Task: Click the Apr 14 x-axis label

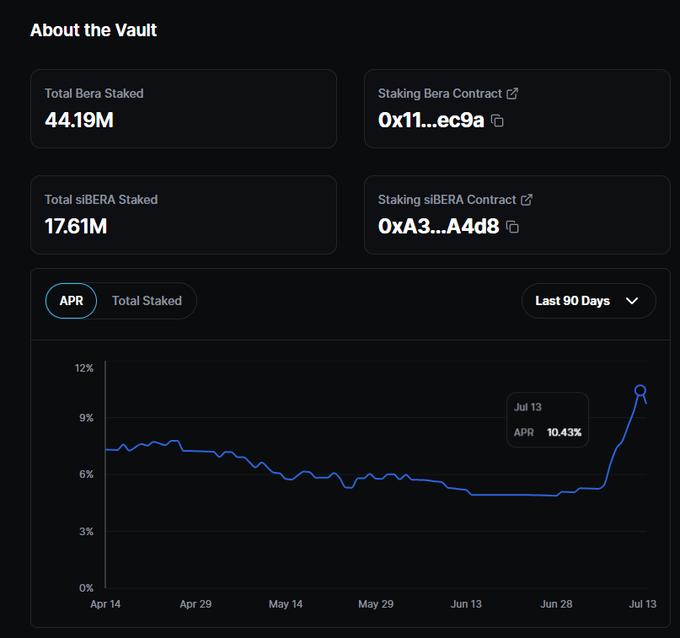Action: (105, 604)
